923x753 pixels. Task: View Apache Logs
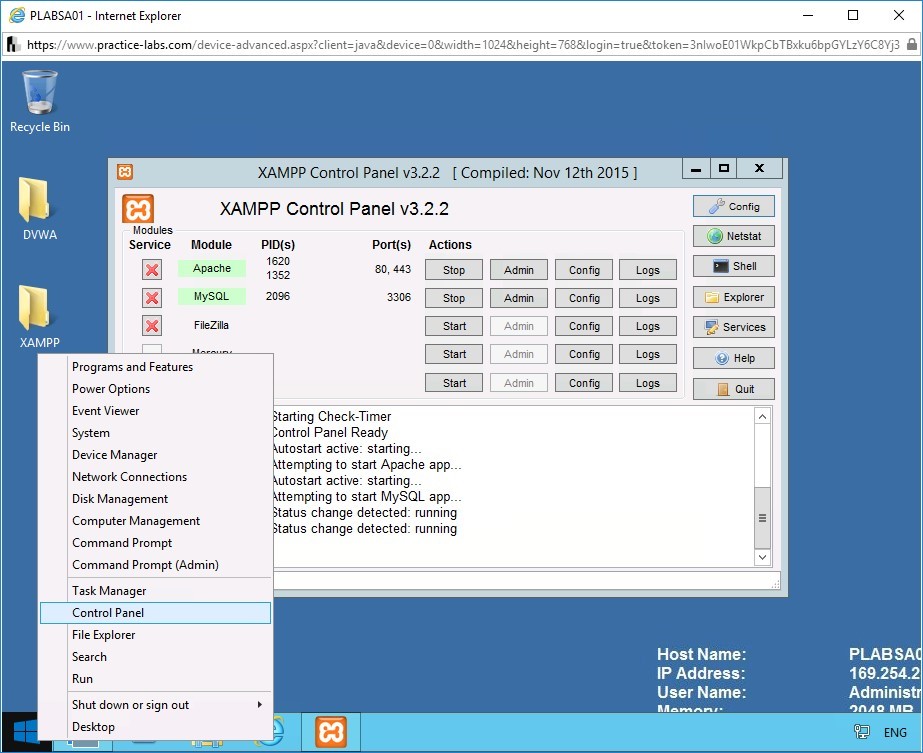(x=648, y=270)
